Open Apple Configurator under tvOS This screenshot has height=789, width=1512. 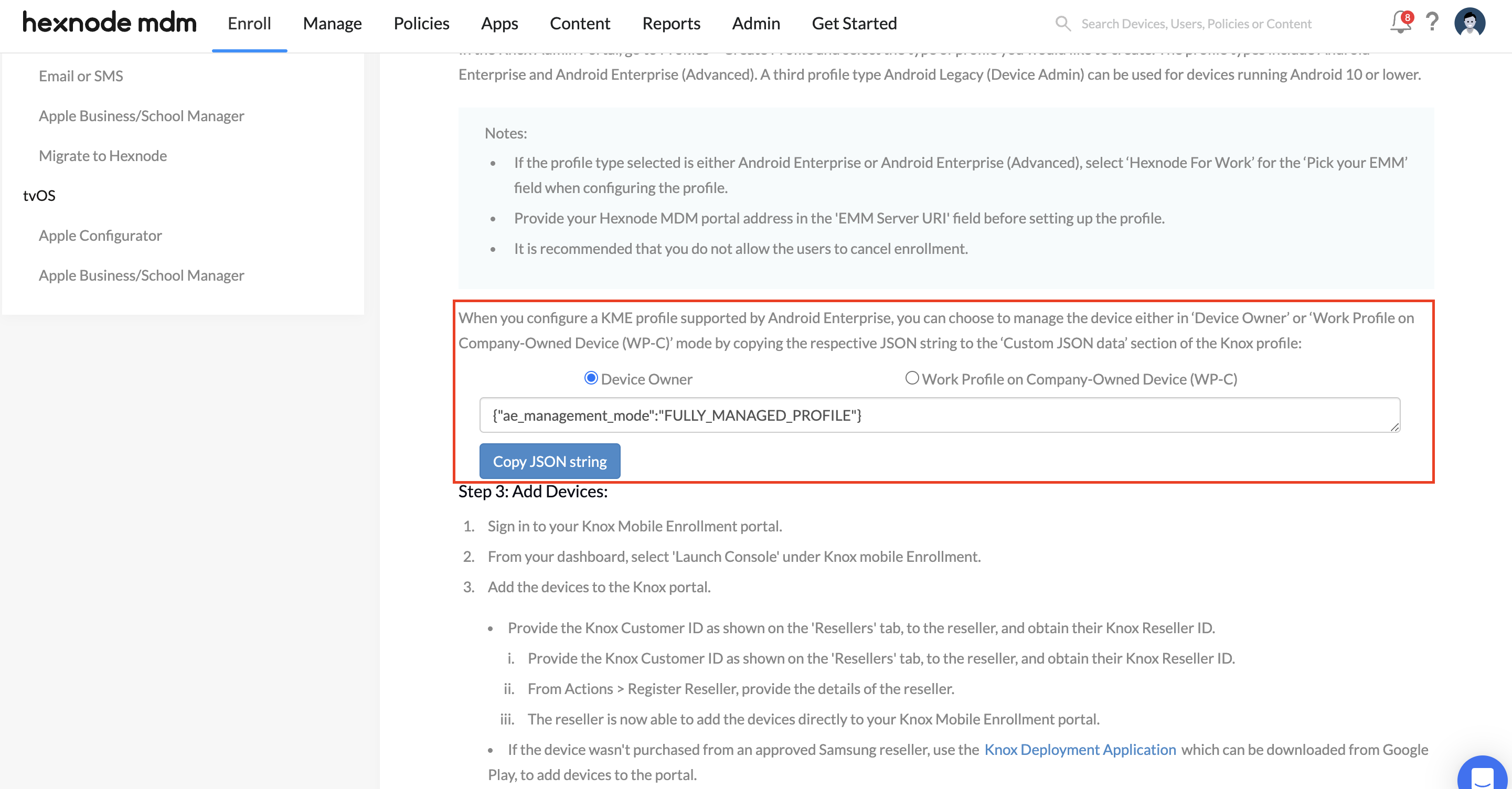point(100,236)
